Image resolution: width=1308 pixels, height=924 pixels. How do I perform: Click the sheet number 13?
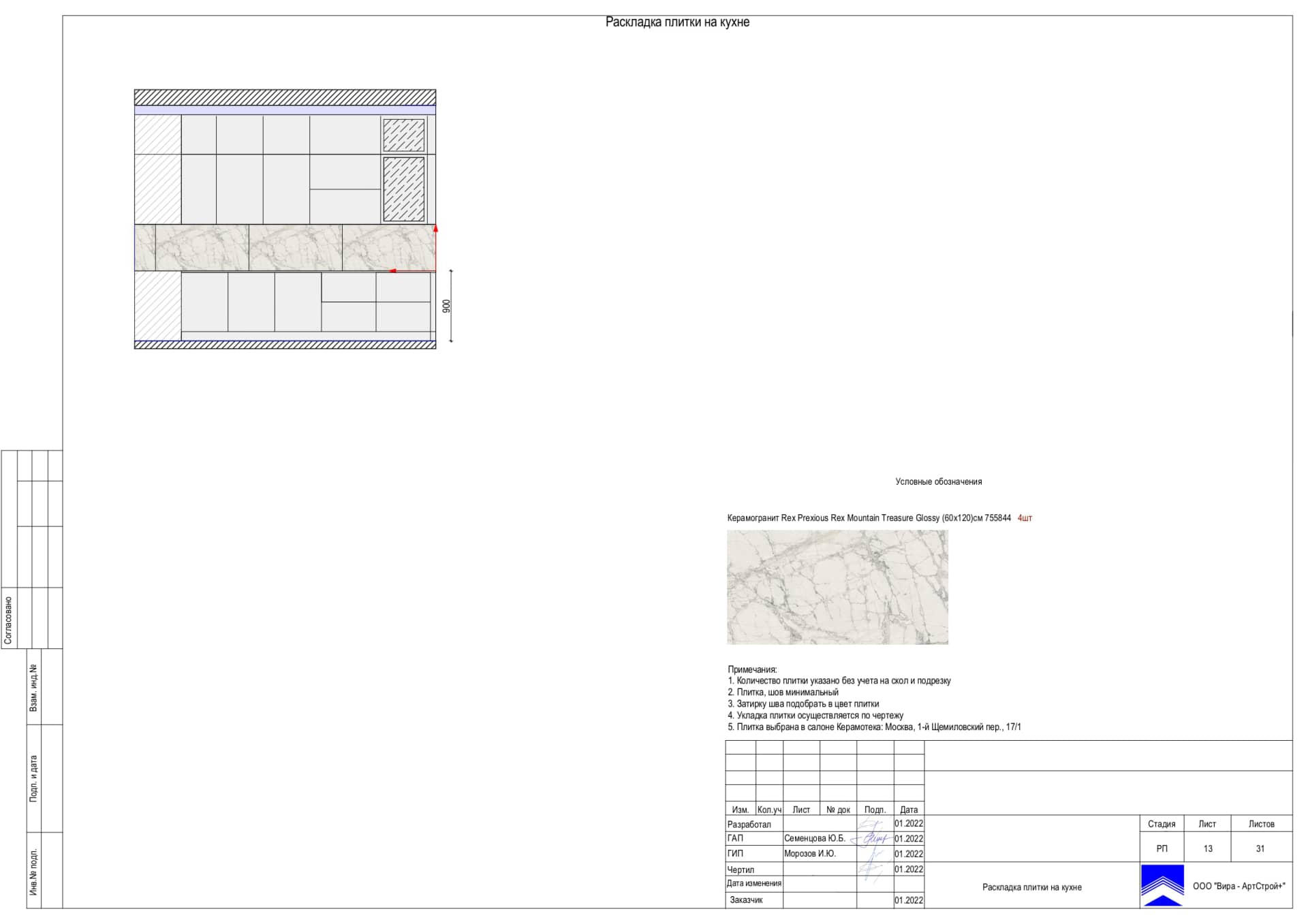(x=1208, y=849)
